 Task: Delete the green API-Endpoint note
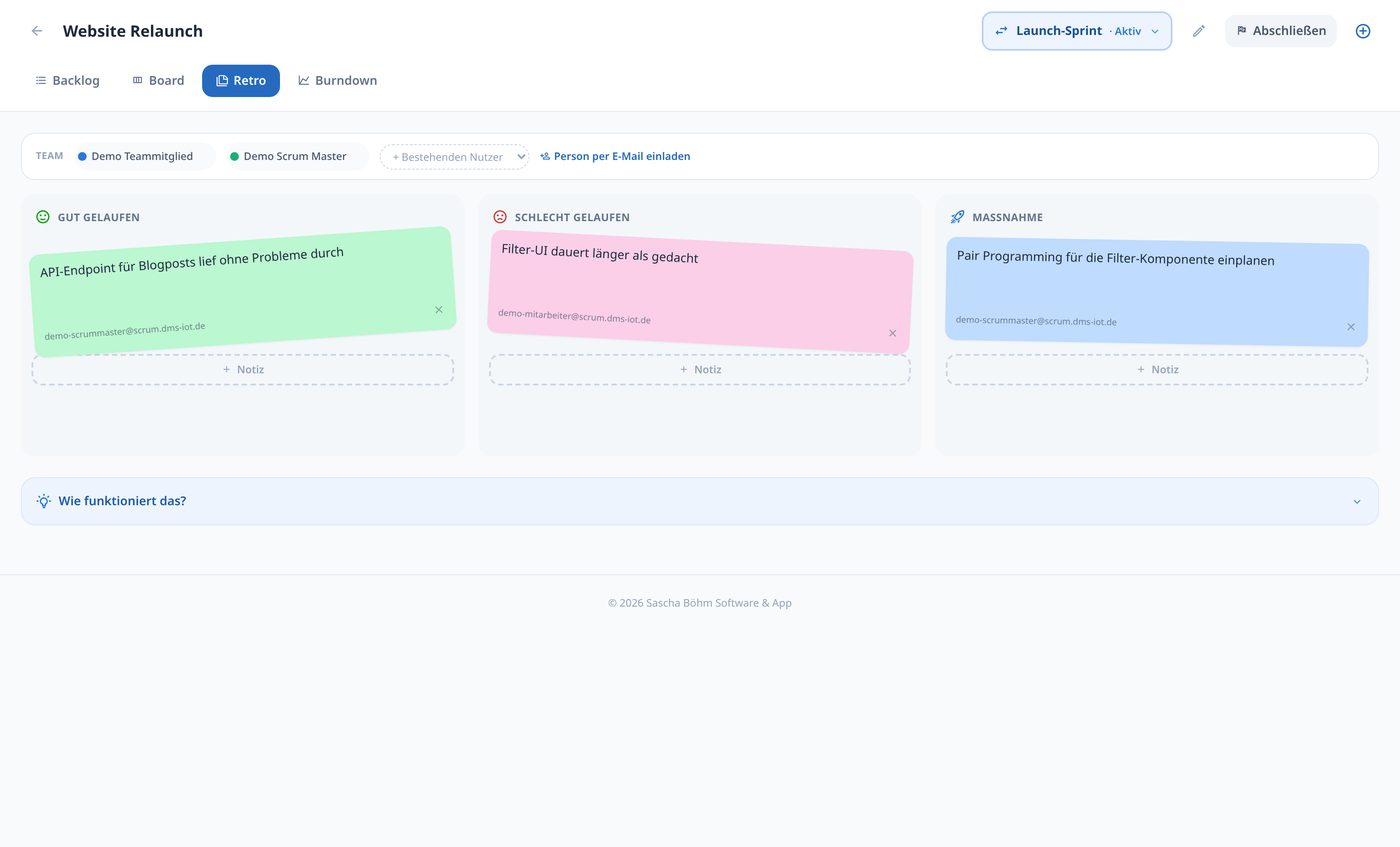click(438, 310)
